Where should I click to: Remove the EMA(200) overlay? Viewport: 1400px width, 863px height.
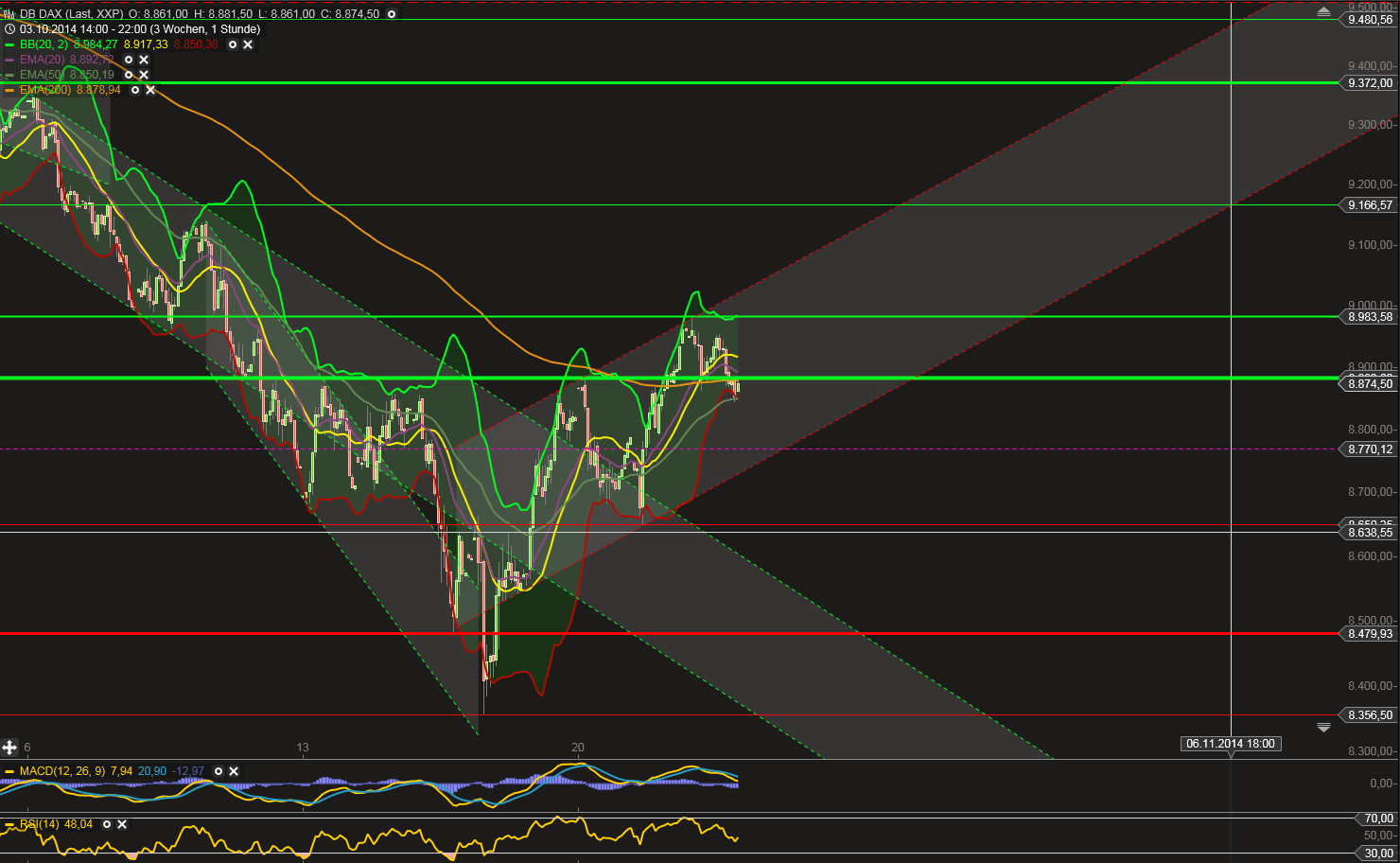point(150,90)
